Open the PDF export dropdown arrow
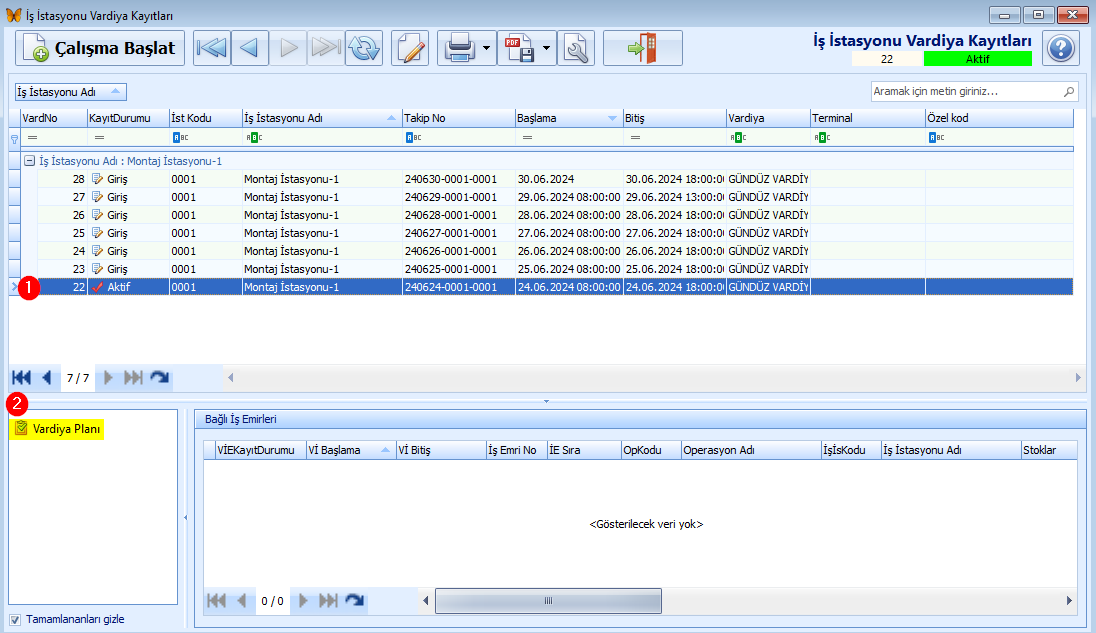The height and width of the screenshot is (633, 1096). click(x=547, y=48)
